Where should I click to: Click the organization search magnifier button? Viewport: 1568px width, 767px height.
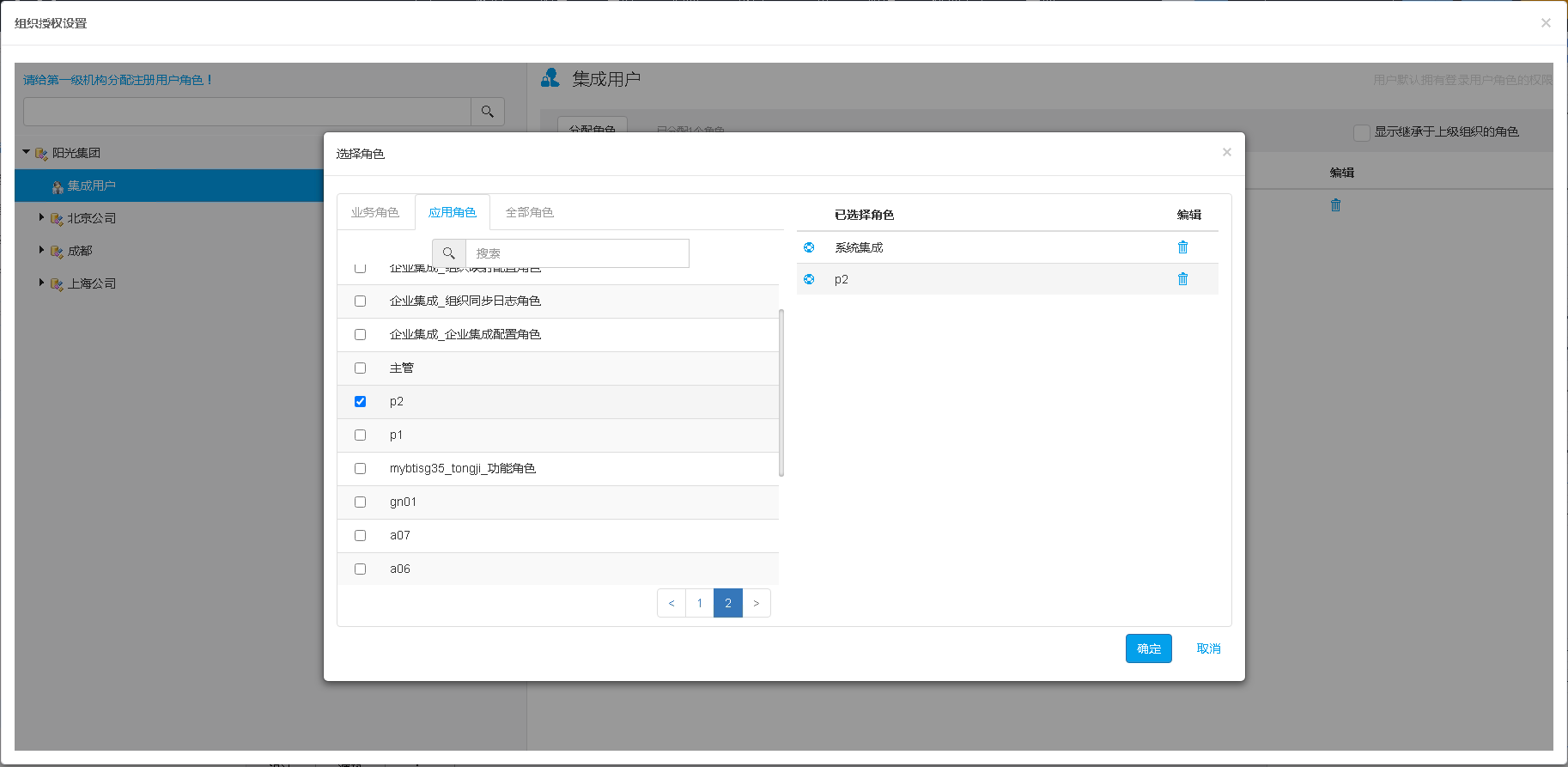[x=487, y=112]
